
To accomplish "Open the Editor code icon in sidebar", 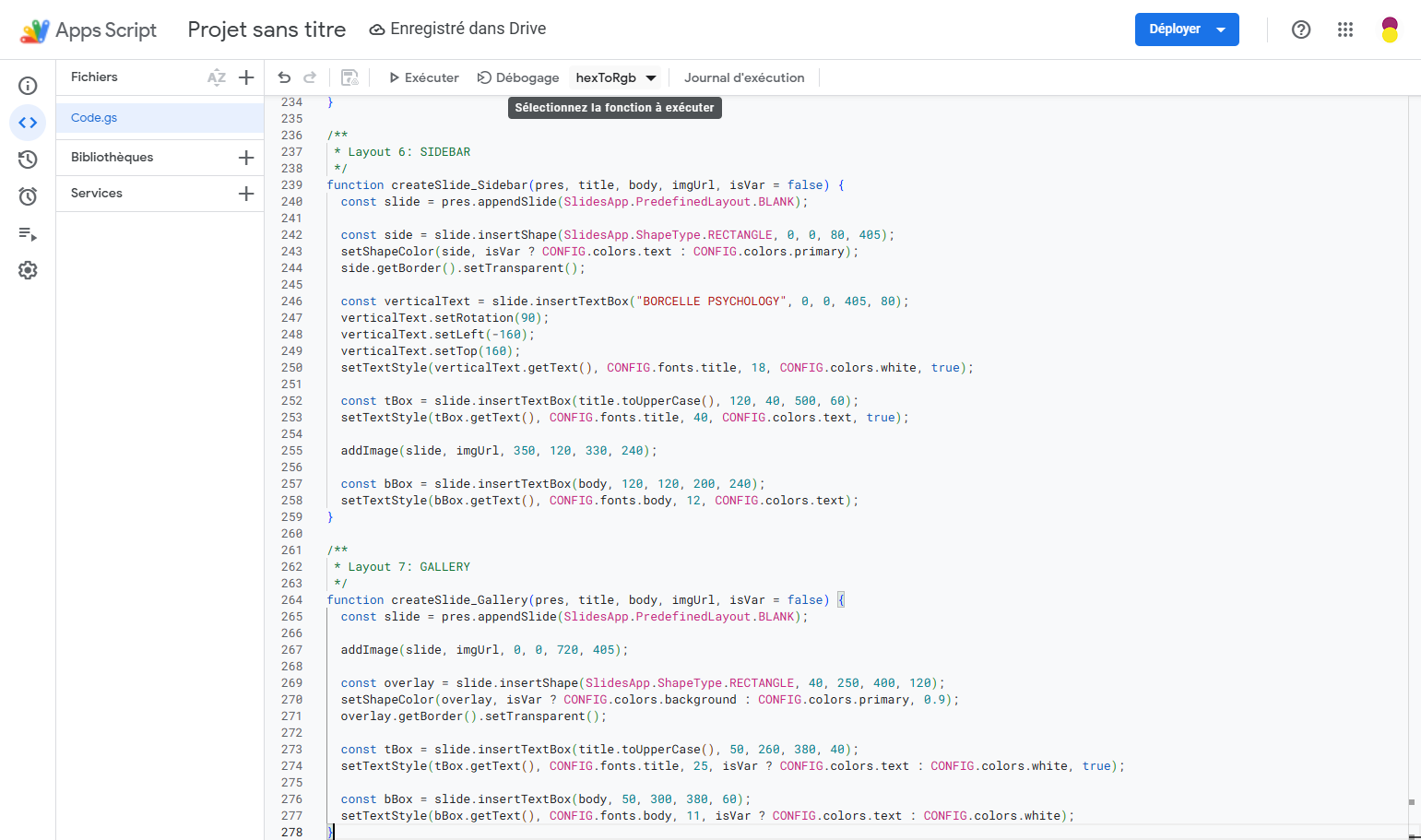I will pos(28,123).
